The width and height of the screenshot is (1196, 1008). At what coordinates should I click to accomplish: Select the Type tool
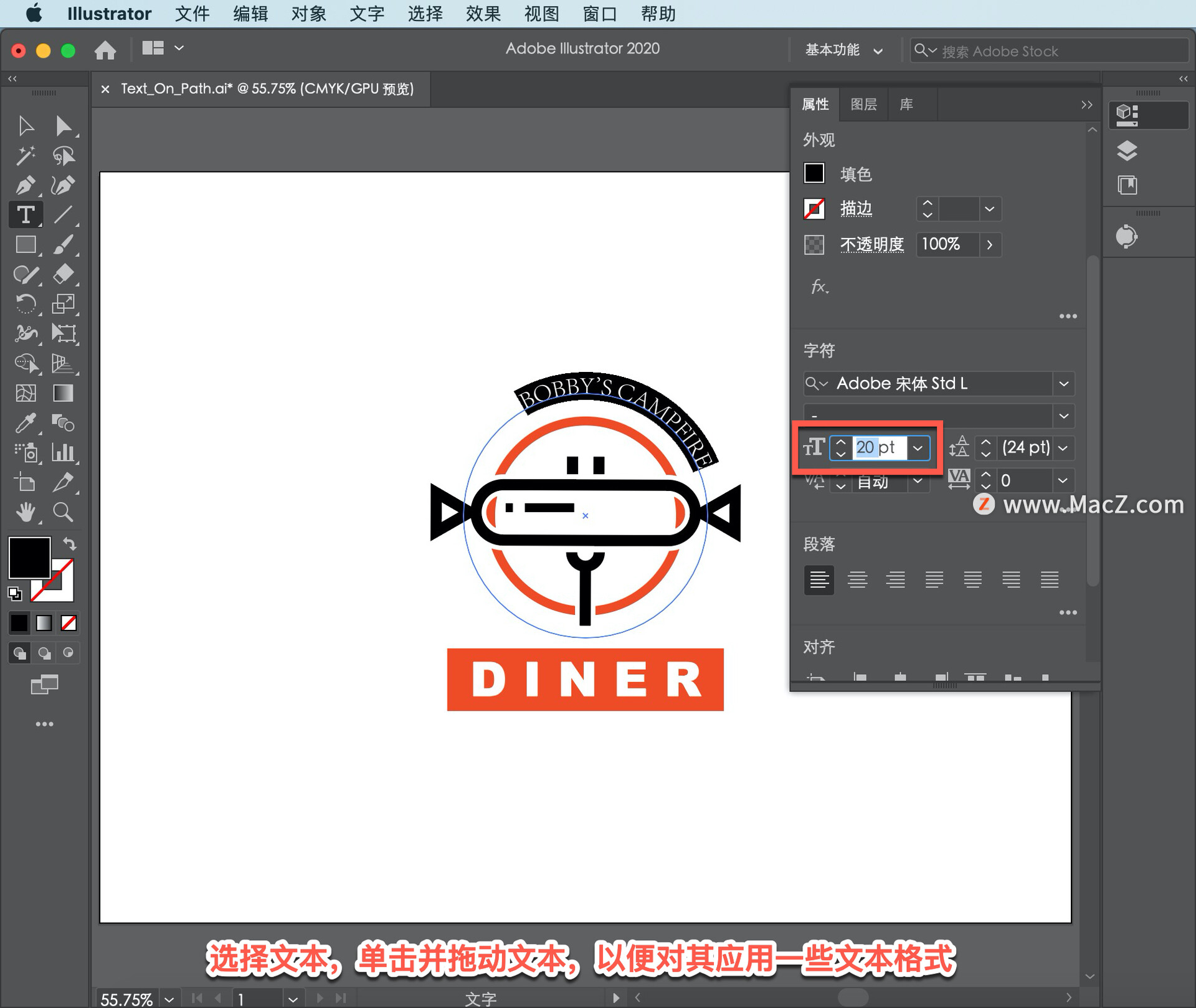coord(26,215)
